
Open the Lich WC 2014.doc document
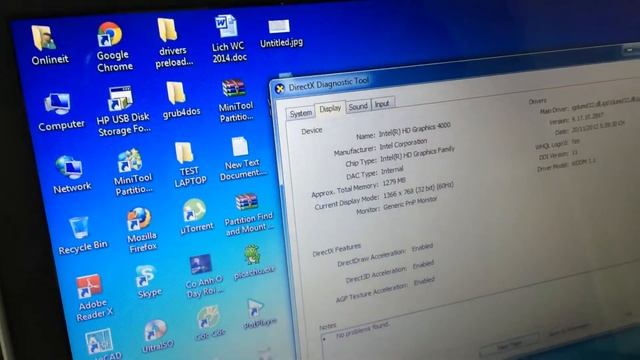click(x=225, y=26)
